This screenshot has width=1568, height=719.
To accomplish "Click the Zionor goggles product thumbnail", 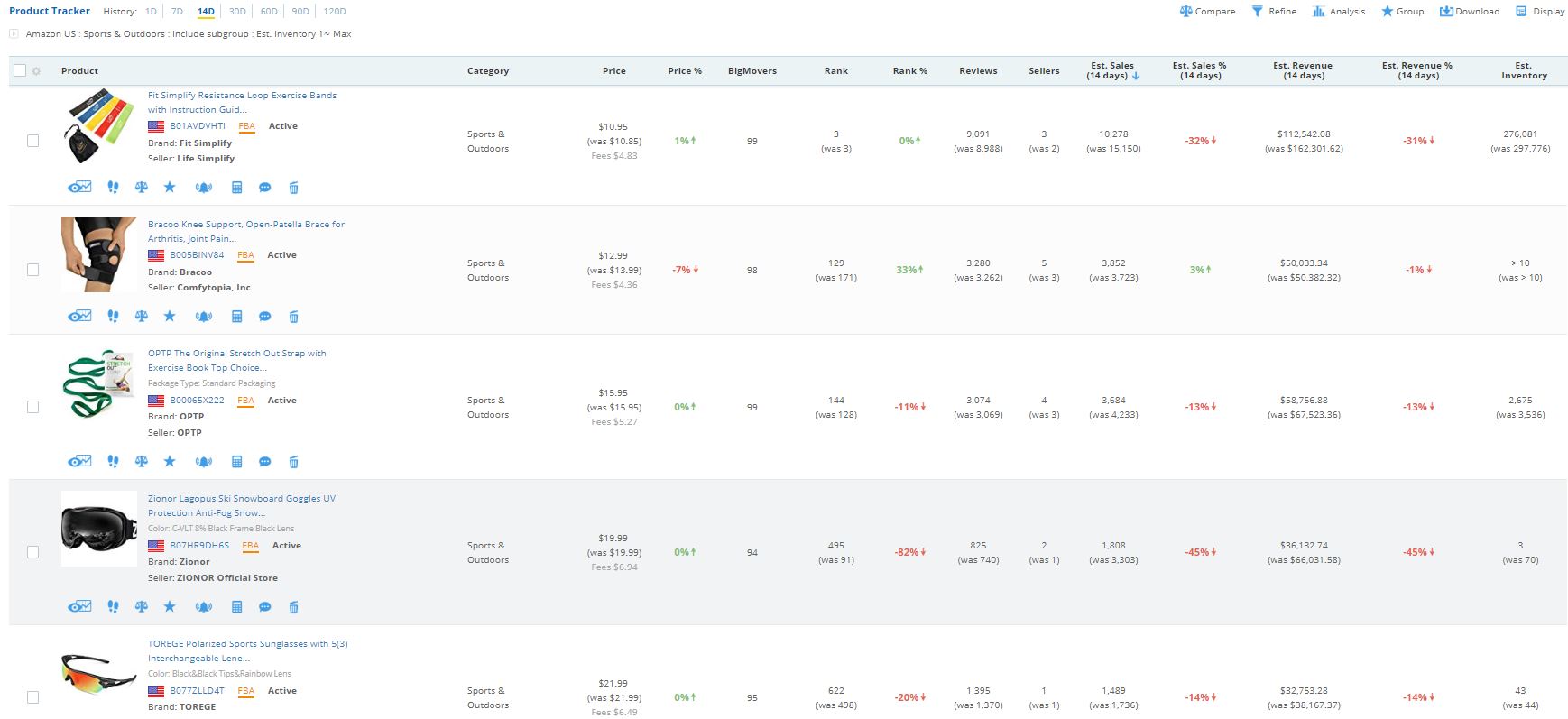I will (x=98, y=529).
